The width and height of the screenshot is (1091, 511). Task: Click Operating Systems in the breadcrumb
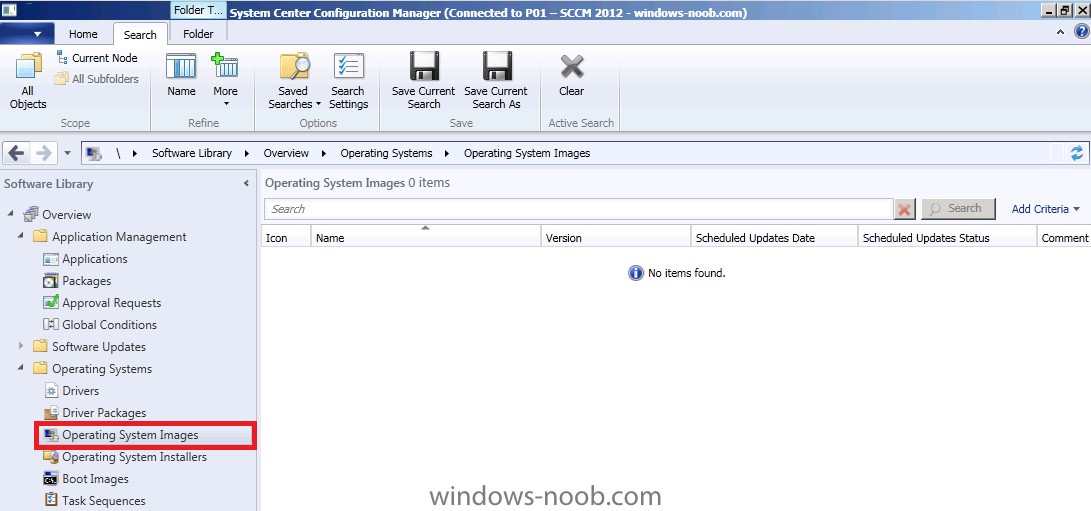pos(386,153)
